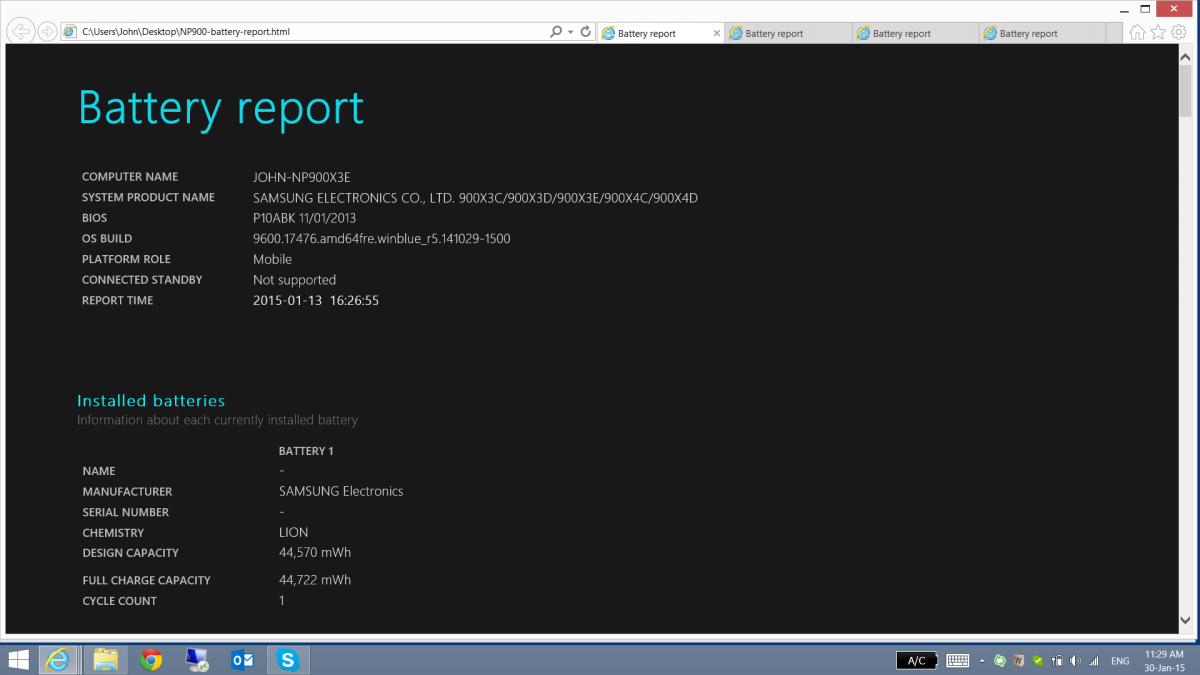Open the clock showing 11:29 AM
The height and width of the screenshot is (675, 1200).
click(1165, 661)
